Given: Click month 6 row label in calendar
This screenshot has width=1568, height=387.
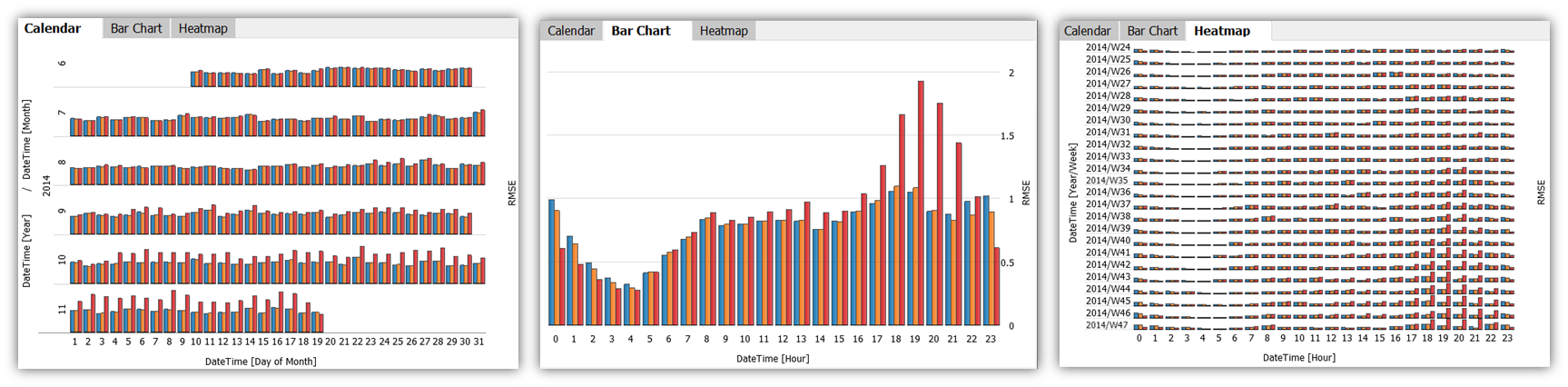Looking at the screenshot, I should coord(62,64).
